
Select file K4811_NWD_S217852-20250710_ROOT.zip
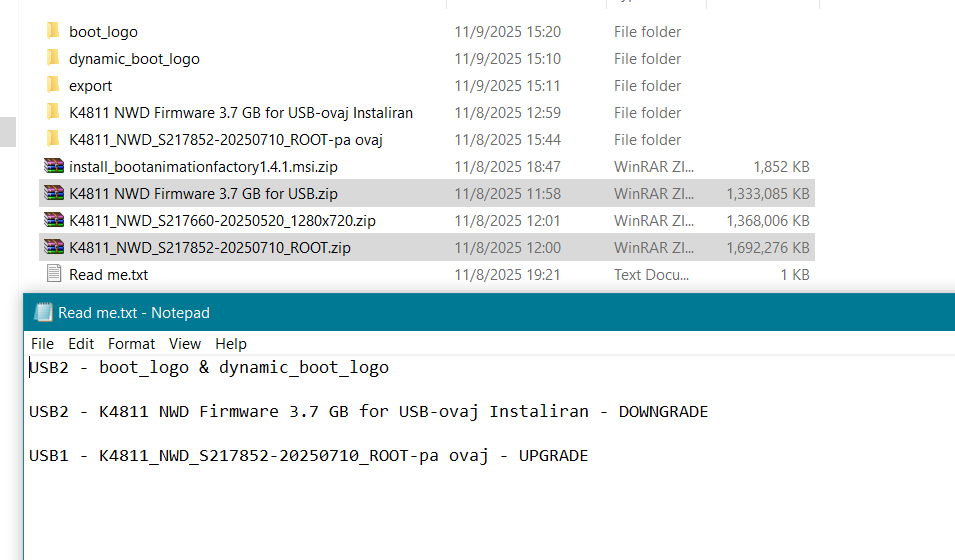(x=210, y=248)
